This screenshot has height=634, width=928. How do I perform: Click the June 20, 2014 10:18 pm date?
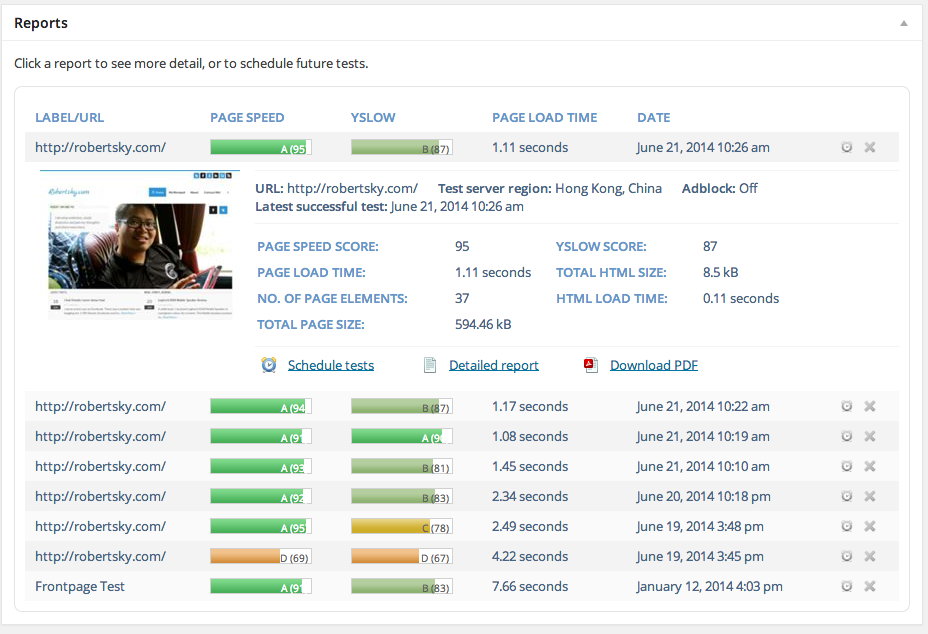pyautogui.click(x=704, y=497)
